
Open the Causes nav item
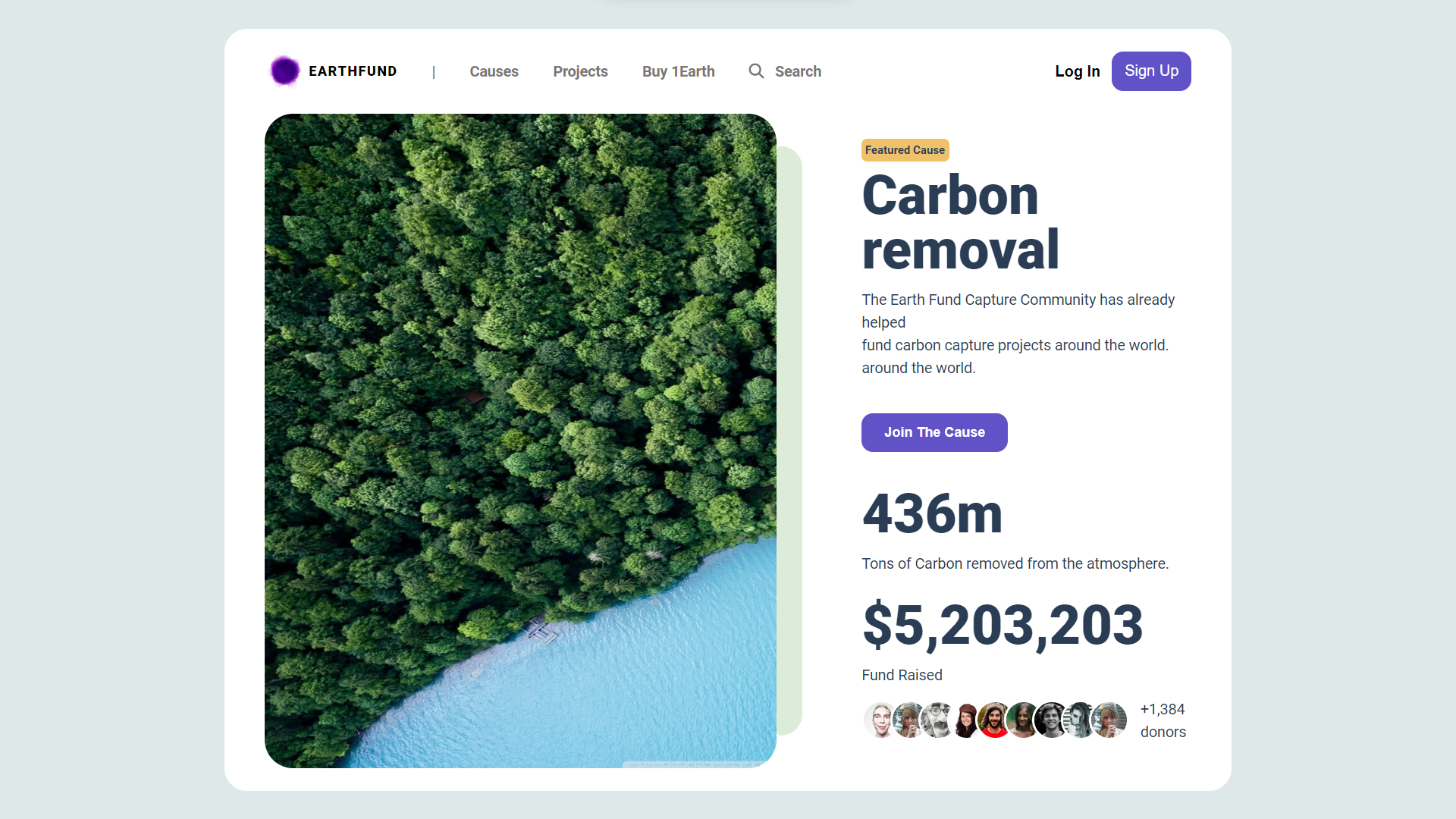pos(494,71)
